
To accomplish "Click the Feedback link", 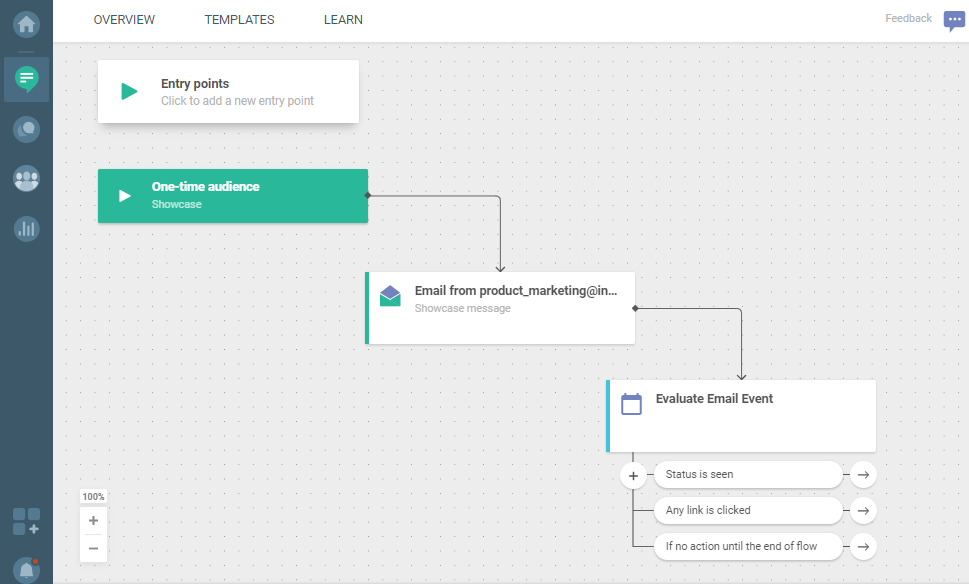I will pyautogui.click(x=908, y=19).
